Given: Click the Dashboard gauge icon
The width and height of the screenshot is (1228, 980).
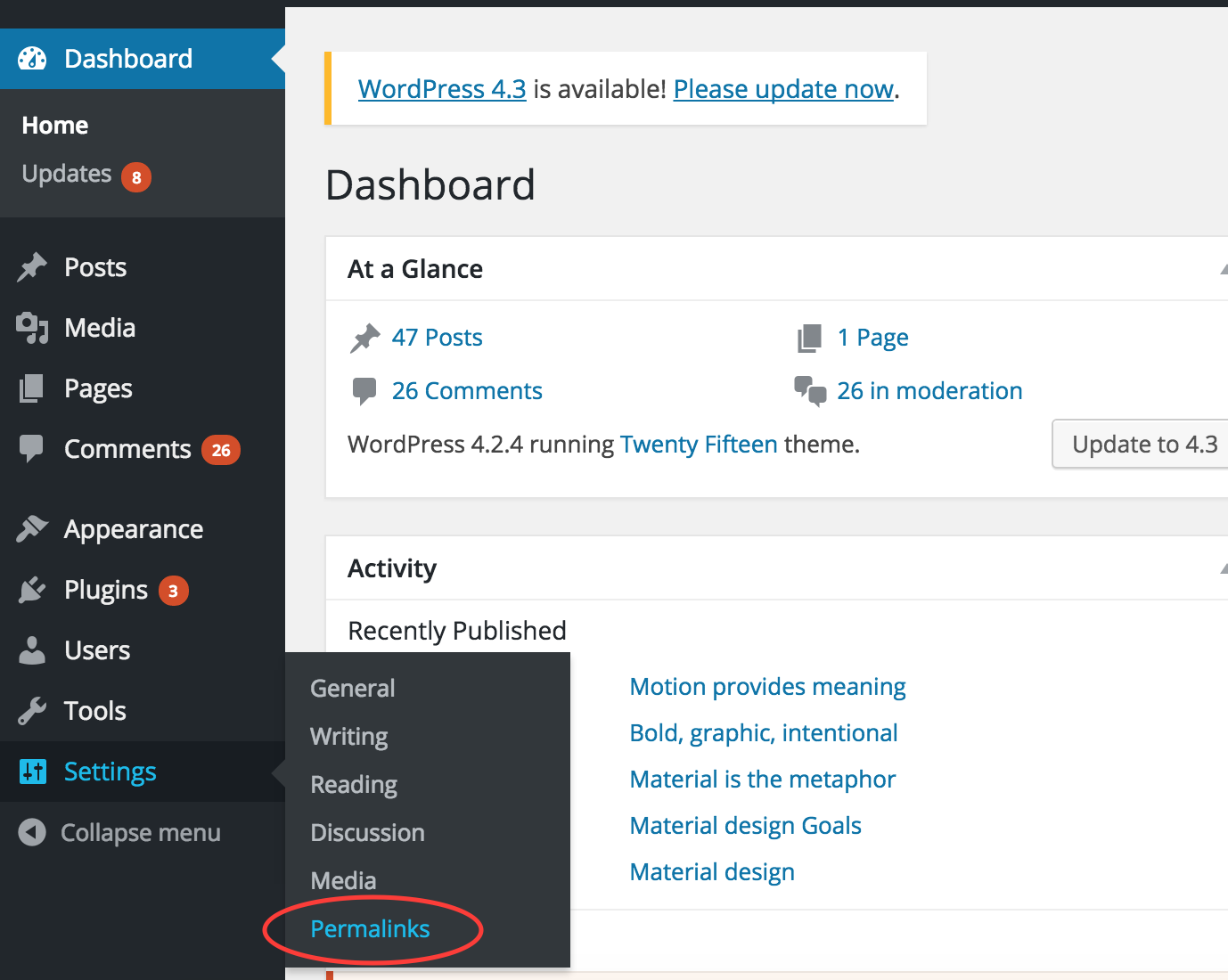Looking at the screenshot, I should tap(32, 59).
